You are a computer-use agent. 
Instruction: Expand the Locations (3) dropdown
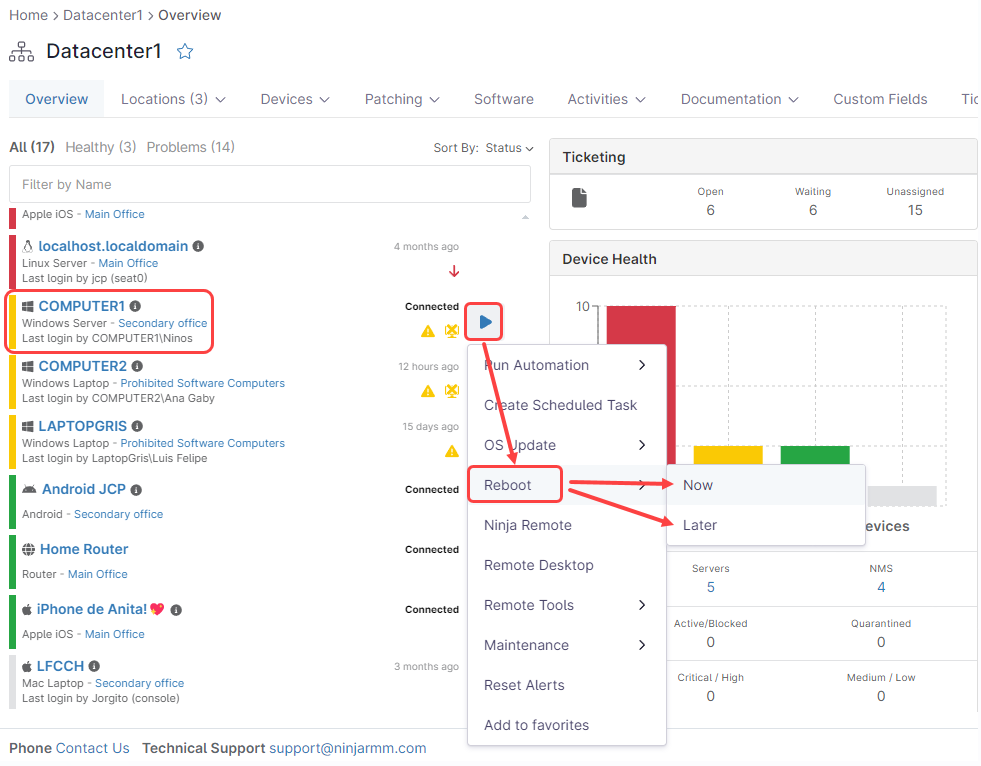[x=220, y=100]
